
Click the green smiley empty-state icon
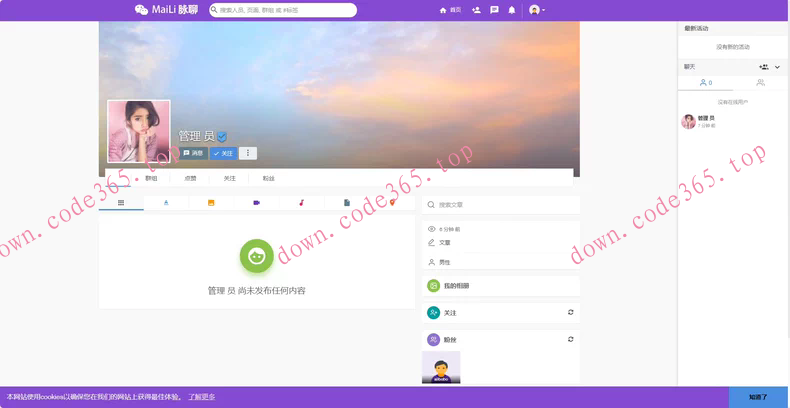click(257, 256)
